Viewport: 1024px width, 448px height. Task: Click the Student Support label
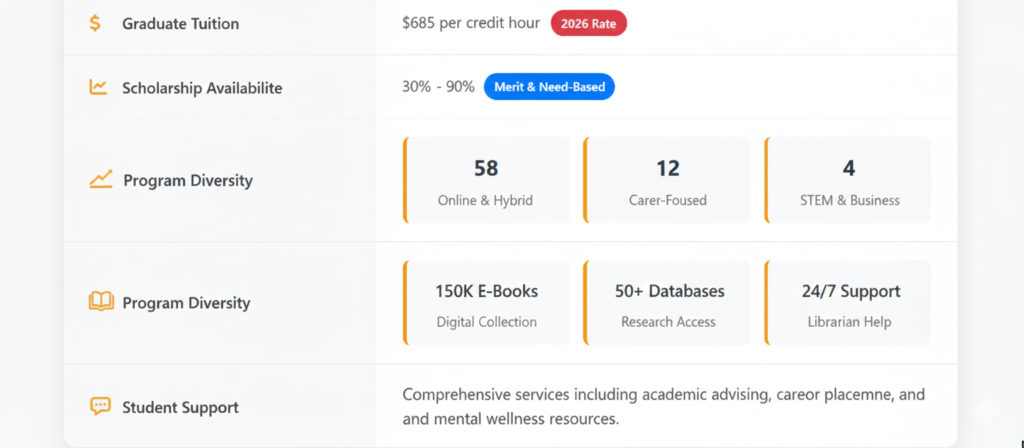[x=180, y=407]
